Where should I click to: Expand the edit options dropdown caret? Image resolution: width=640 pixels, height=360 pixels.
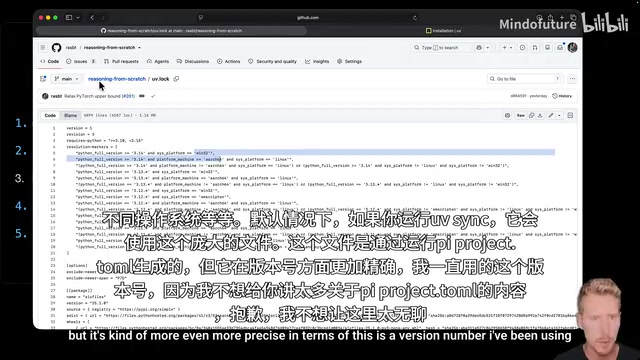559,116
